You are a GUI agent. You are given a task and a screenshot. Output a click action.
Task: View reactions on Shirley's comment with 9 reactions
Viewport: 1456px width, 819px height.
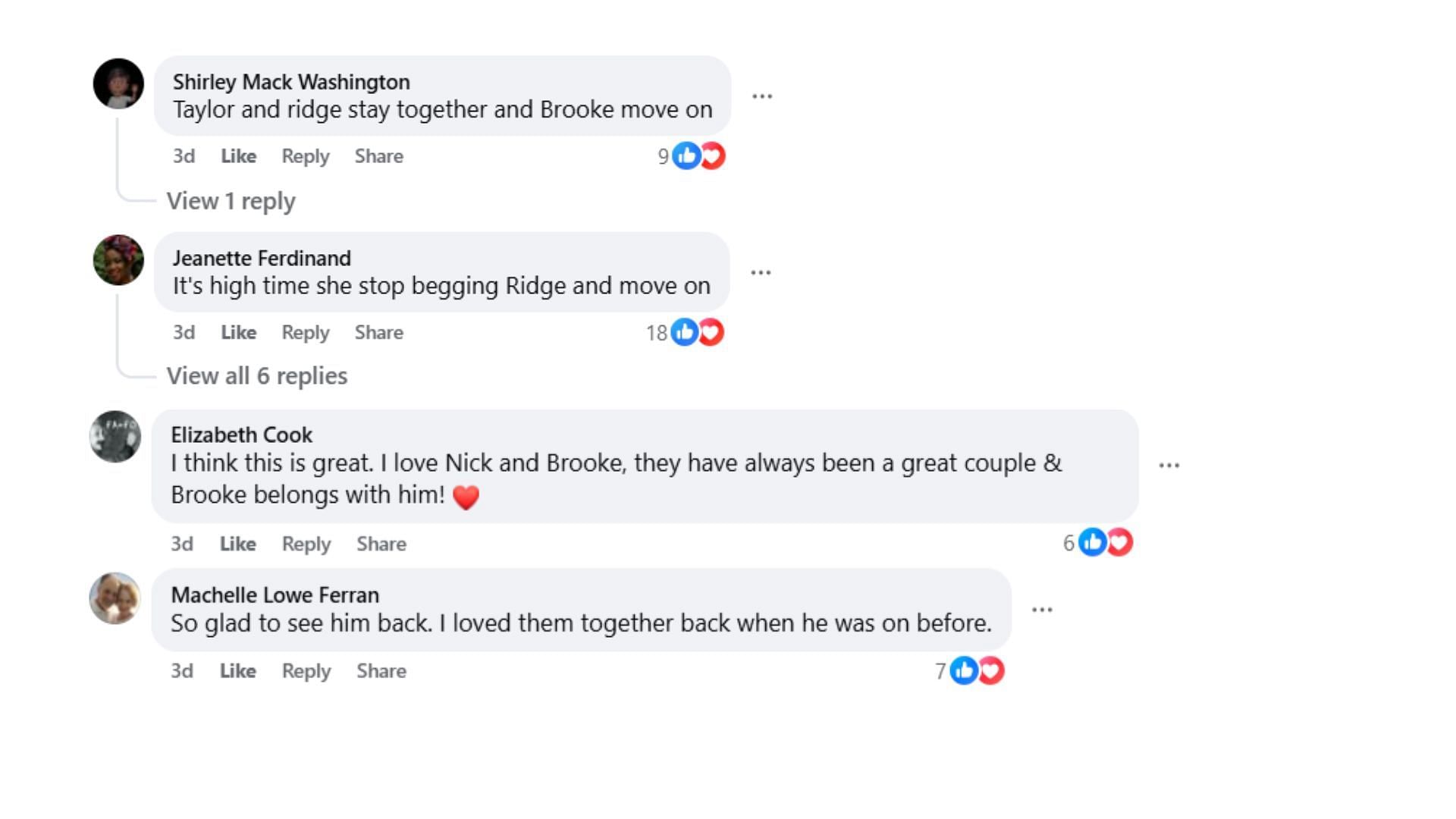click(x=692, y=156)
